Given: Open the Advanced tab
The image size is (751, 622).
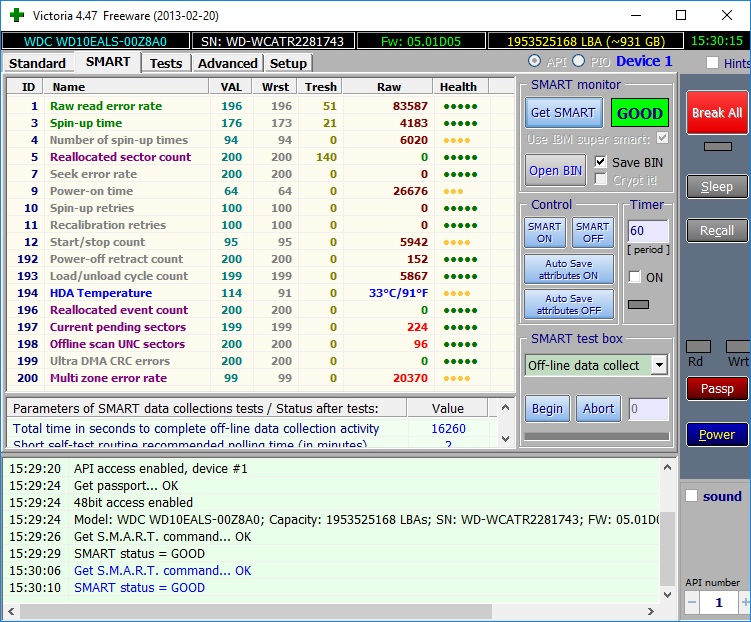Looking at the screenshot, I should tap(228, 63).
